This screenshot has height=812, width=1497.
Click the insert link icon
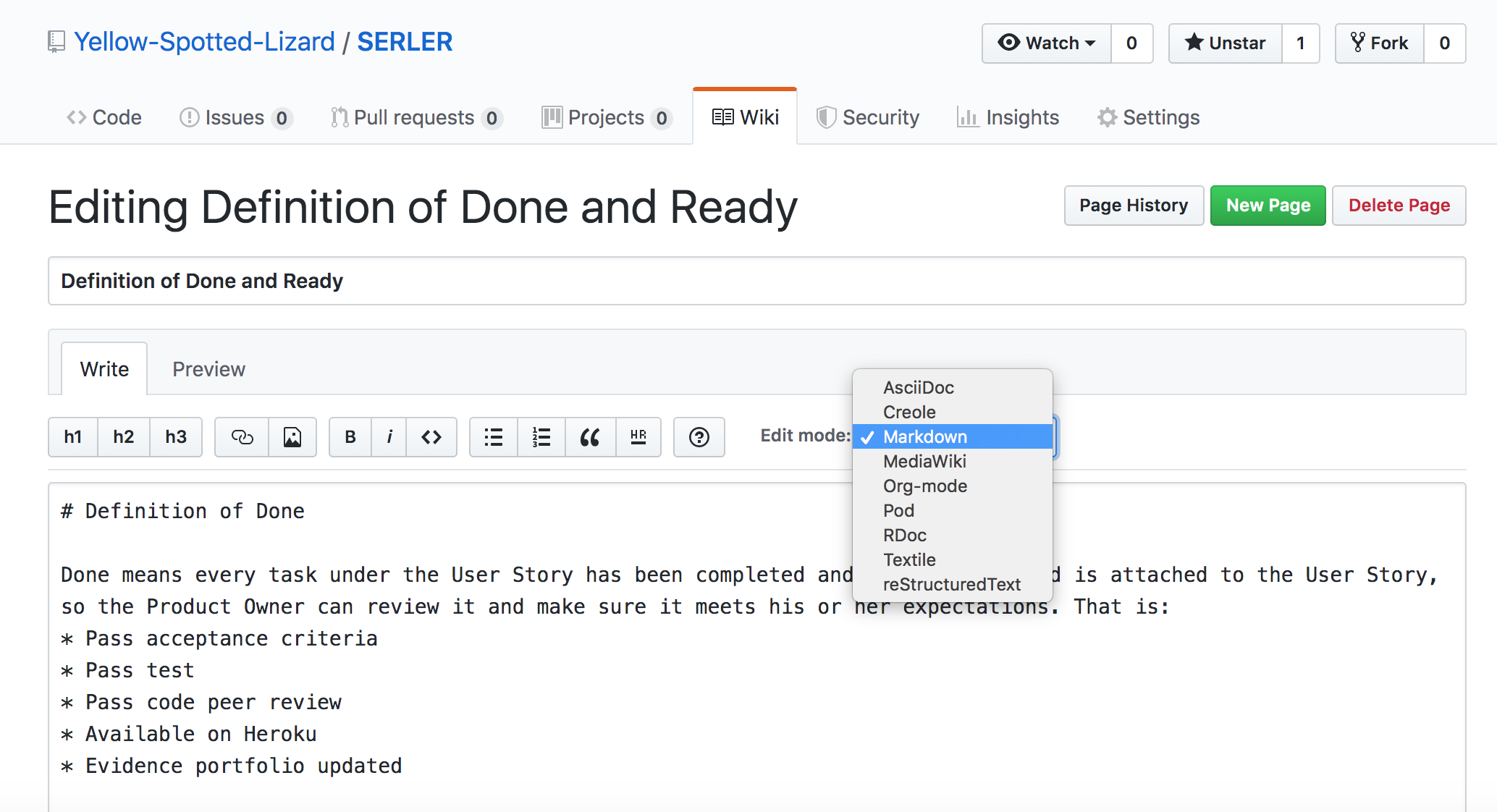tap(242, 436)
